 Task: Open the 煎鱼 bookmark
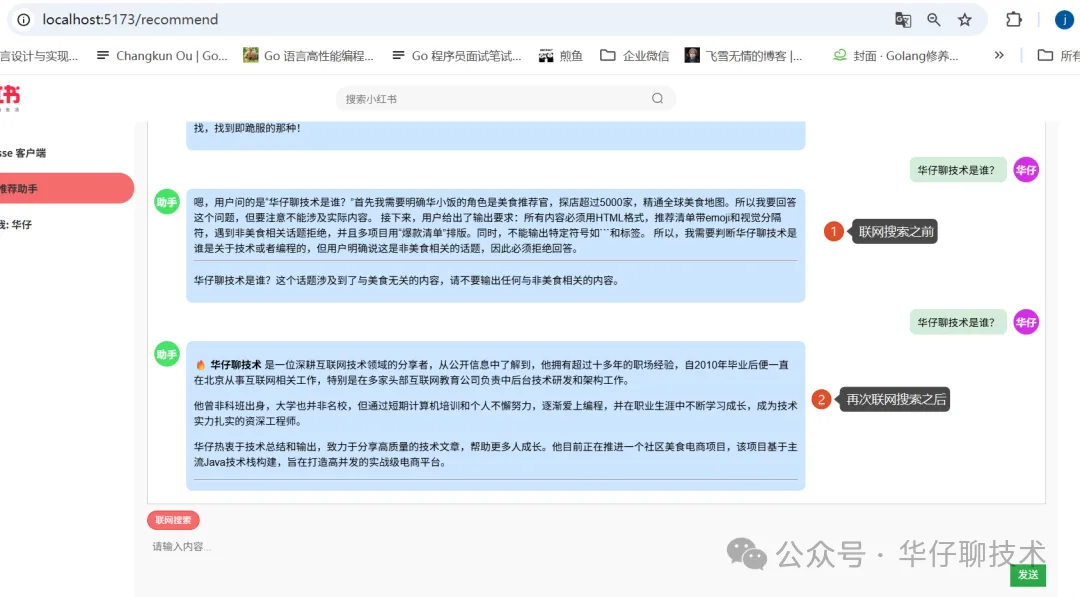tap(561, 56)
